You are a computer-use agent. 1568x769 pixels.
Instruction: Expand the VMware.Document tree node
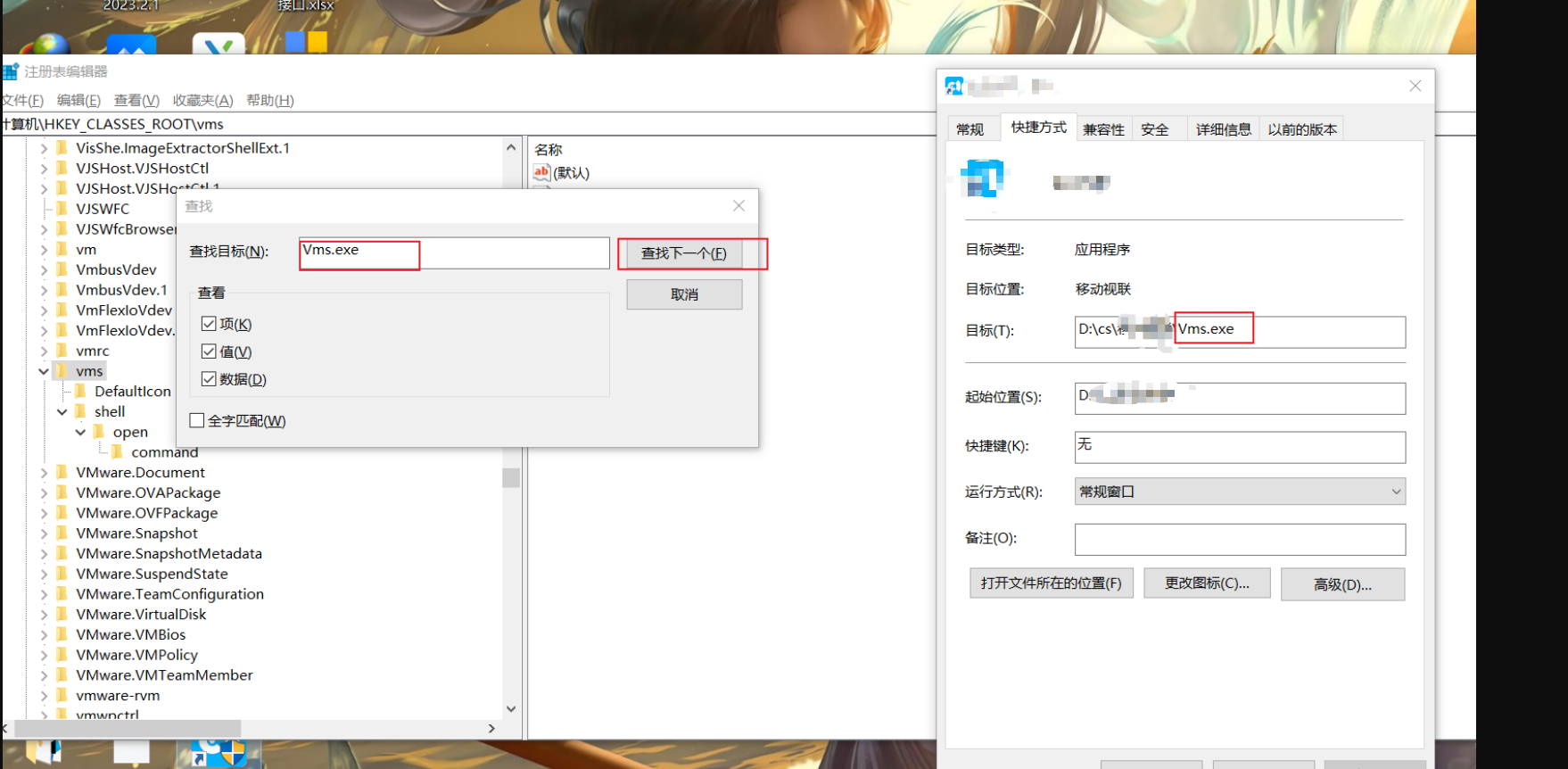pyautogui.click(x=44, y=473)
